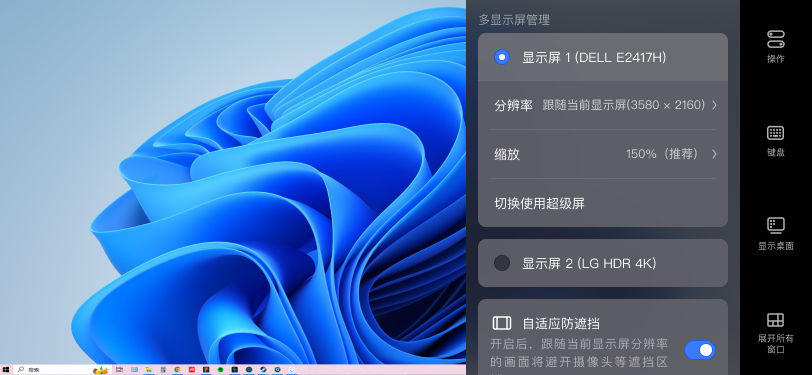Click the 自适应防遮挡 screen icon
The image size is (812, 375).
click(501, 323)
